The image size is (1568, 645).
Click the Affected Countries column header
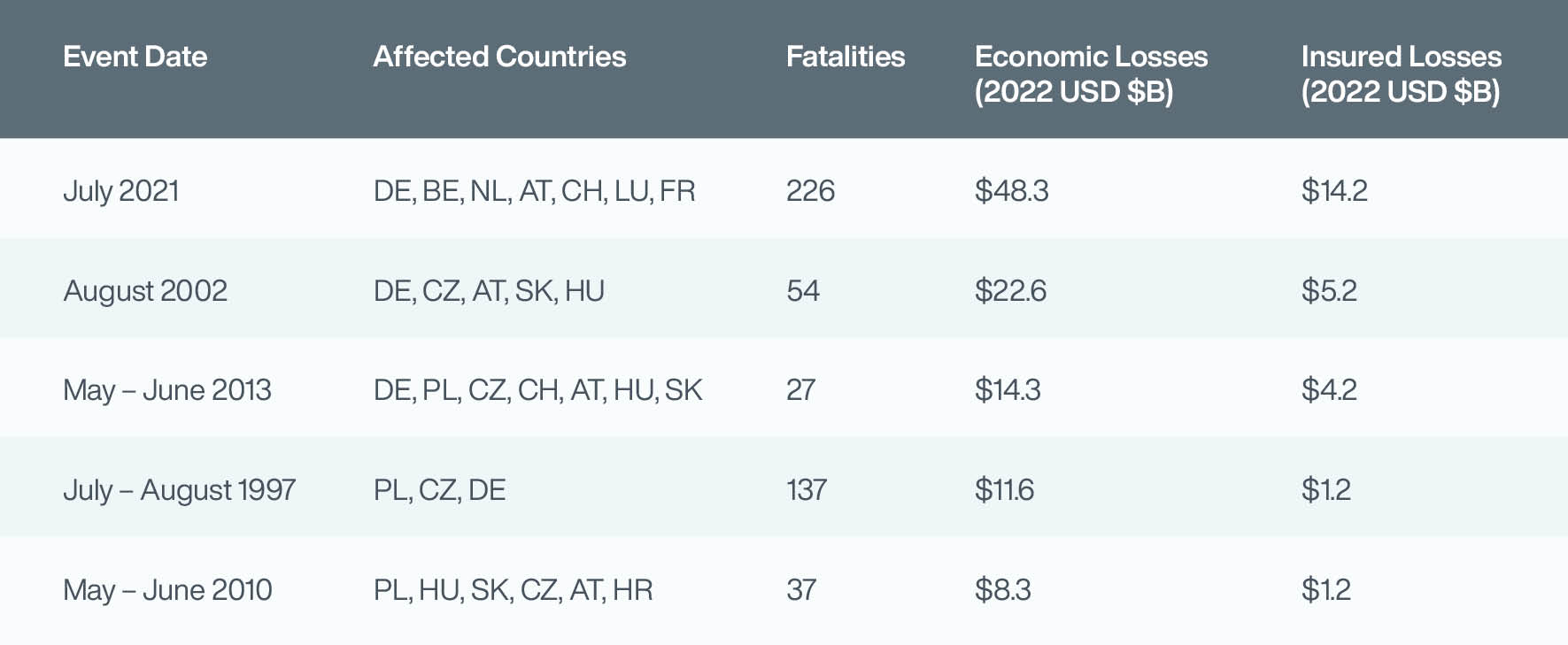tap(499, 57)
